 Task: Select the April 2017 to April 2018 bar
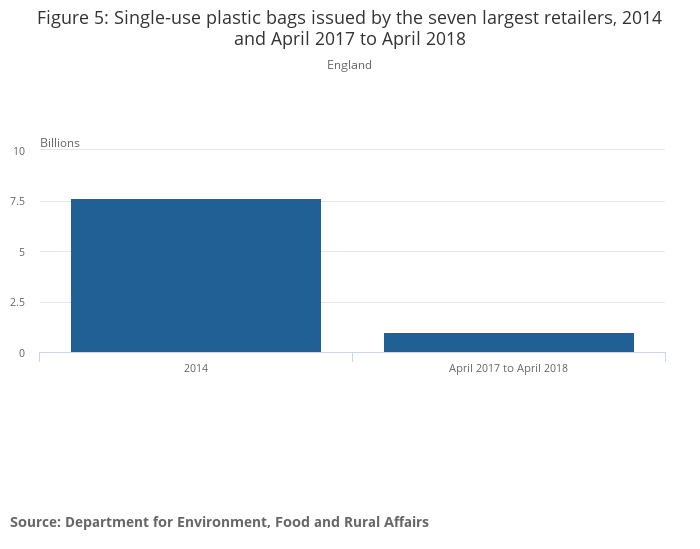click(x=508, y=342)
